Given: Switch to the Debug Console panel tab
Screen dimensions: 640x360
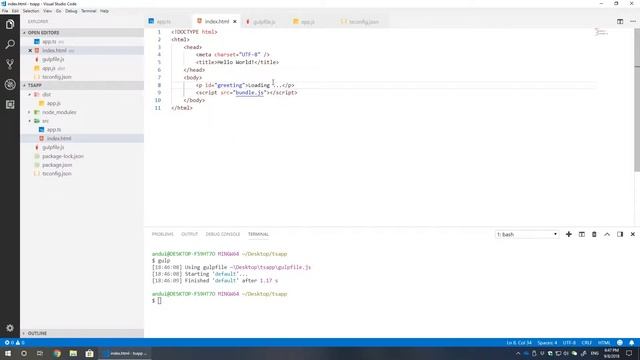Looking at the screenshot, I should [x=222, y=234].
